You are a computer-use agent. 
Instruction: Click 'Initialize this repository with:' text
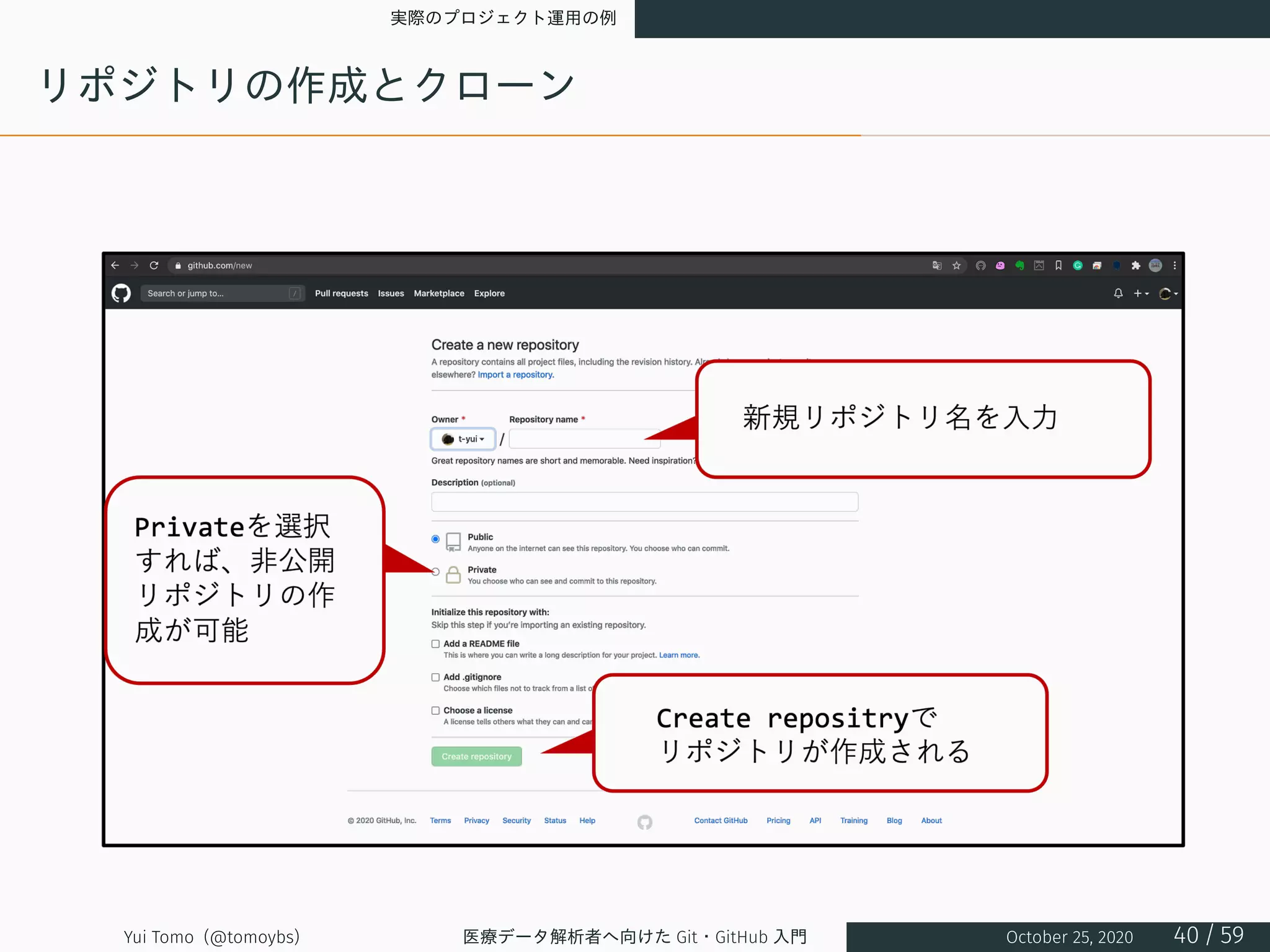coord(491,612)
